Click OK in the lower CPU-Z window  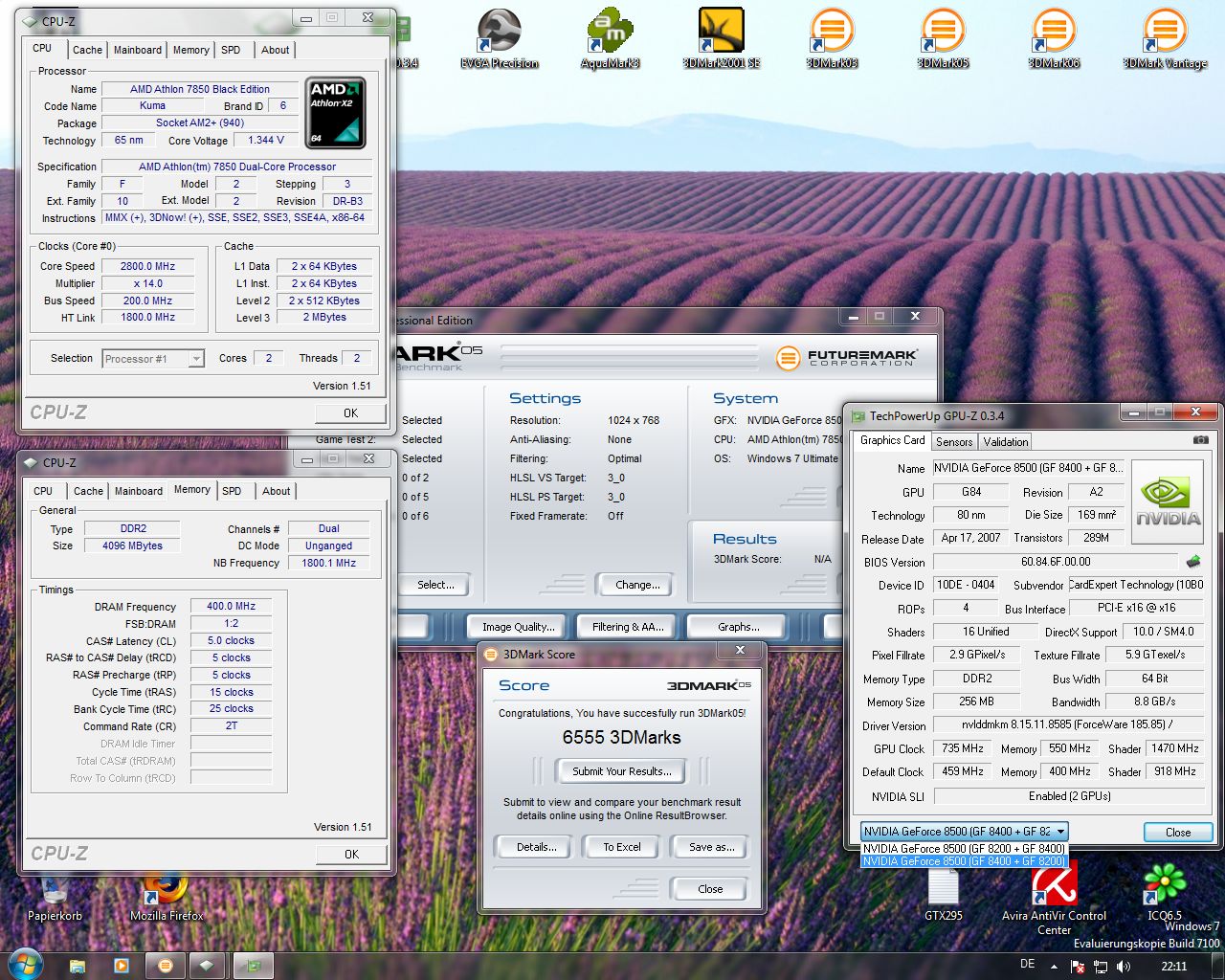point(351,855)
